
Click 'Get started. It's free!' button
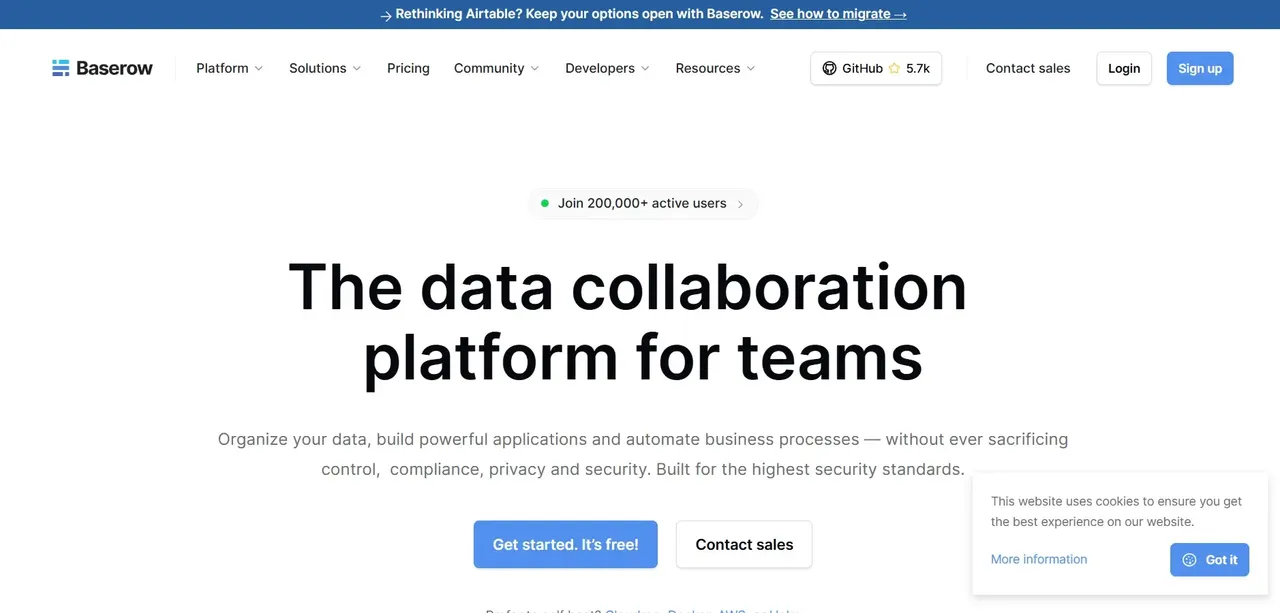566,545
